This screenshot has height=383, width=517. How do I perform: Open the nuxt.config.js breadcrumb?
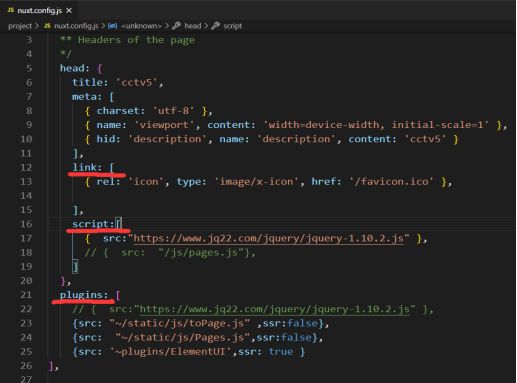76,26
